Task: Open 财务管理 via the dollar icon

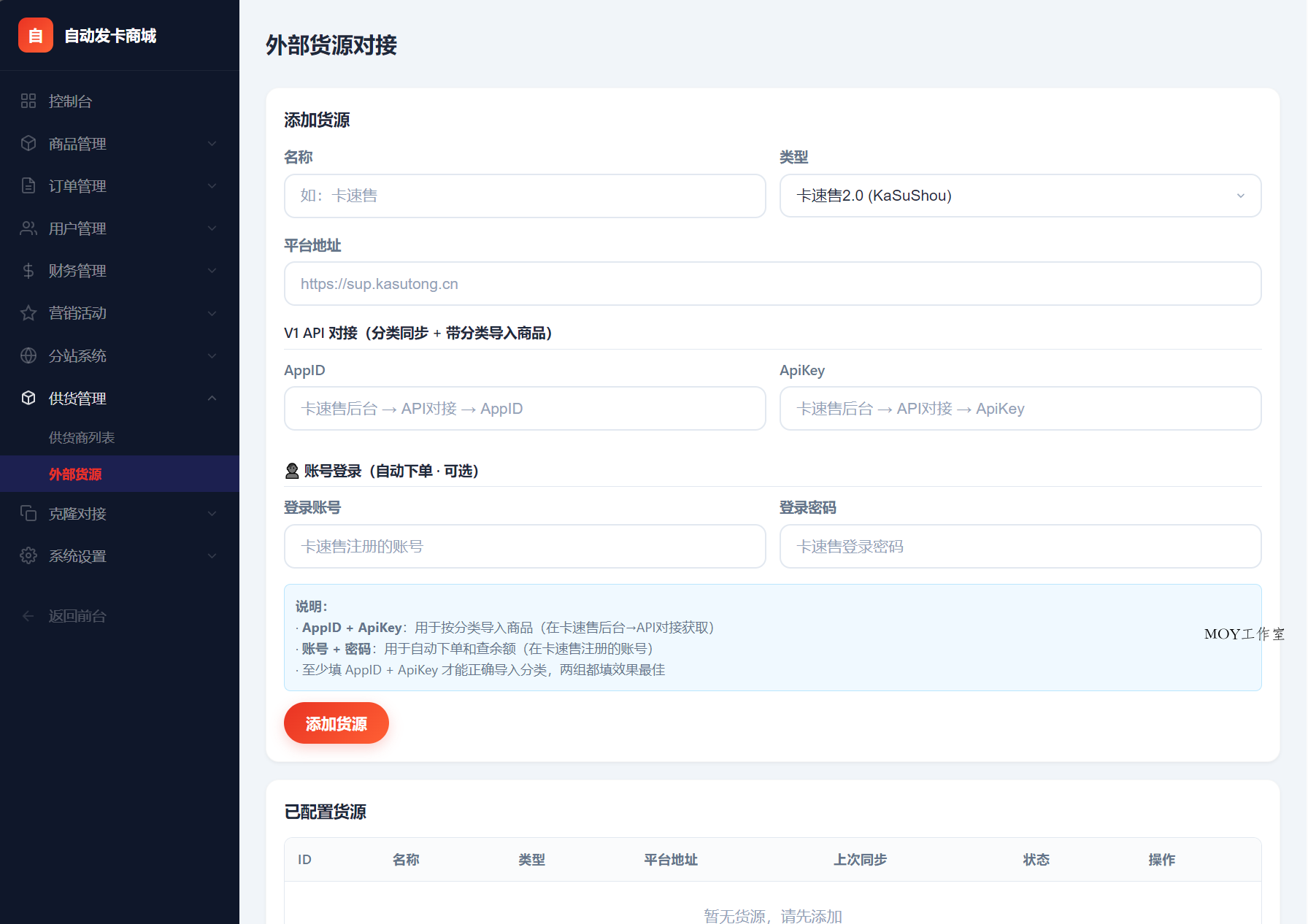Action: pyautogui.click(x=28, y=270)
